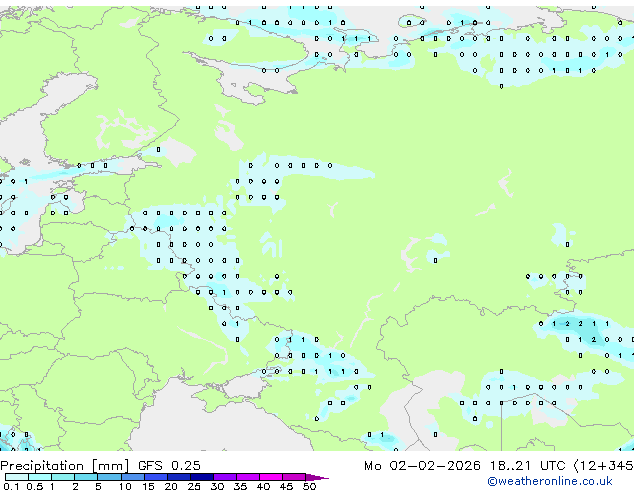
Task: Click the legend label "50"
Action: tap(309, 486)
